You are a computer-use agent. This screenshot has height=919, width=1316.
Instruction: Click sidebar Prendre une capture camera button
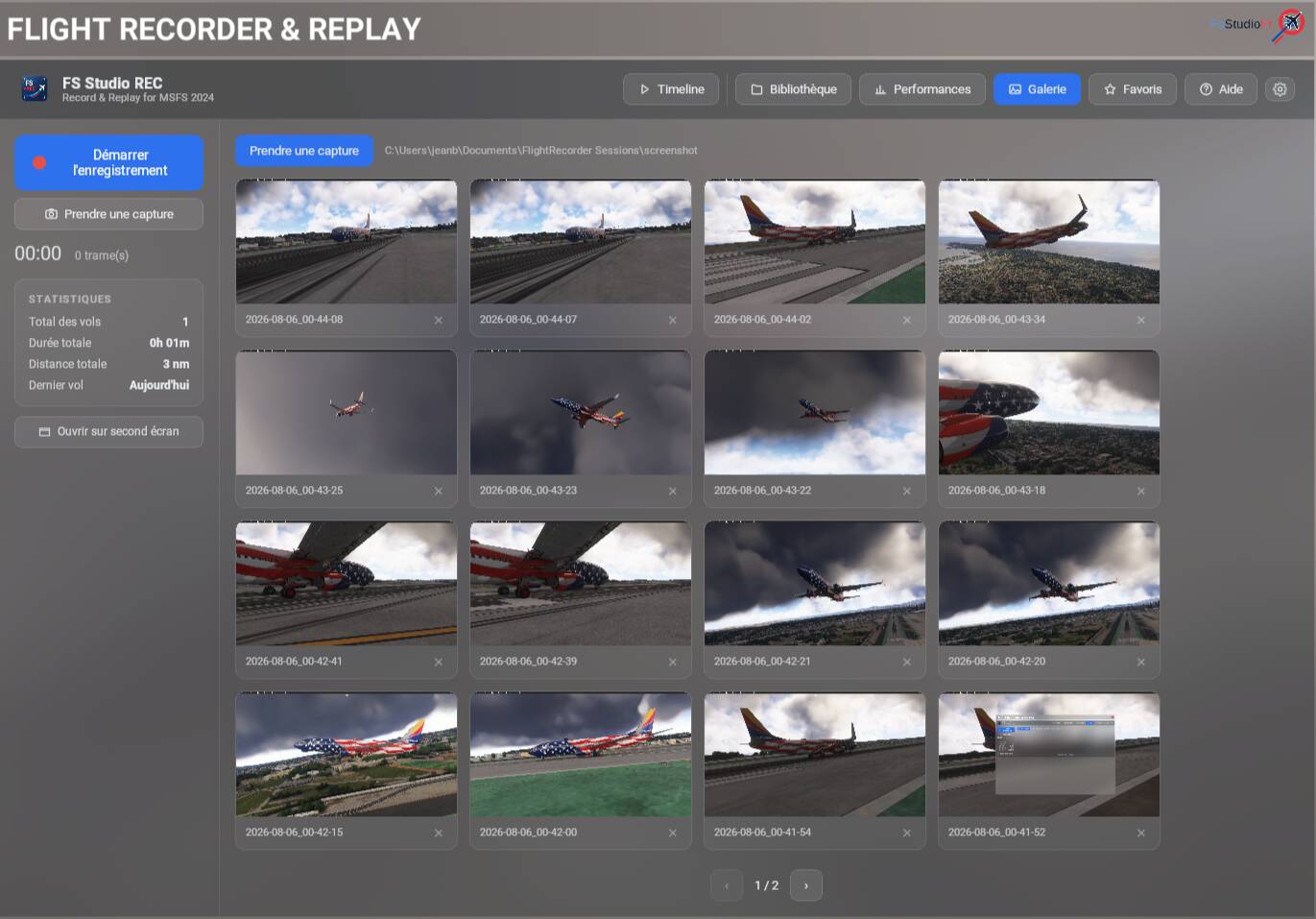coord(108,214)
